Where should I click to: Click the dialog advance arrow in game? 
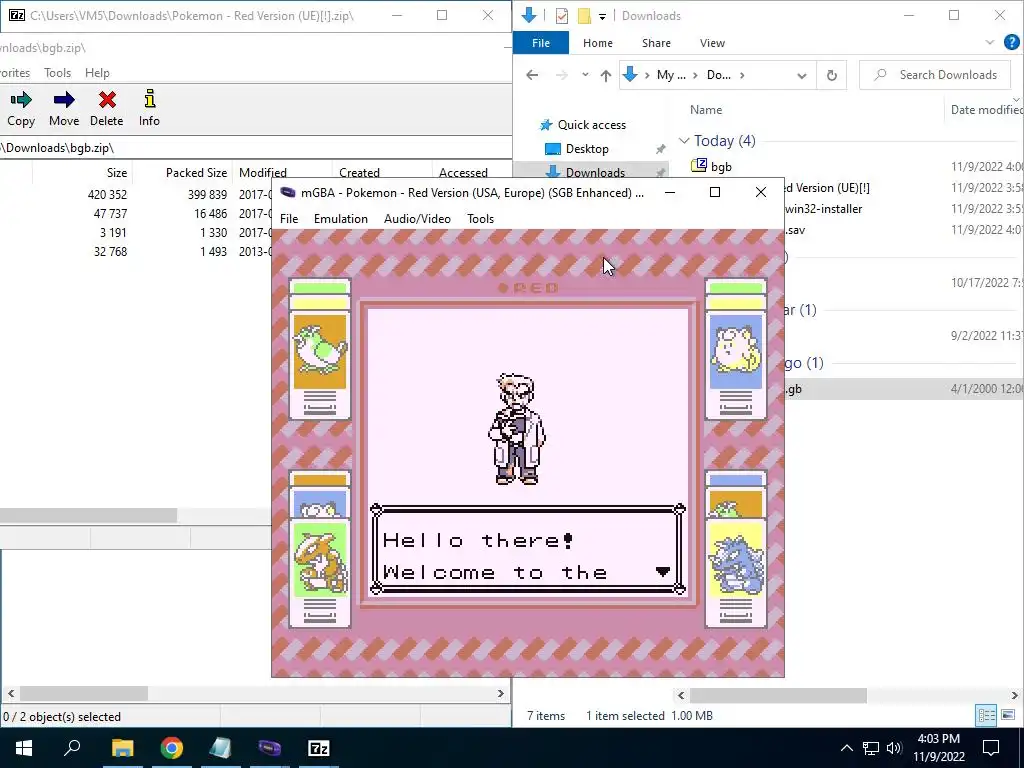click(x=663, y=571)
